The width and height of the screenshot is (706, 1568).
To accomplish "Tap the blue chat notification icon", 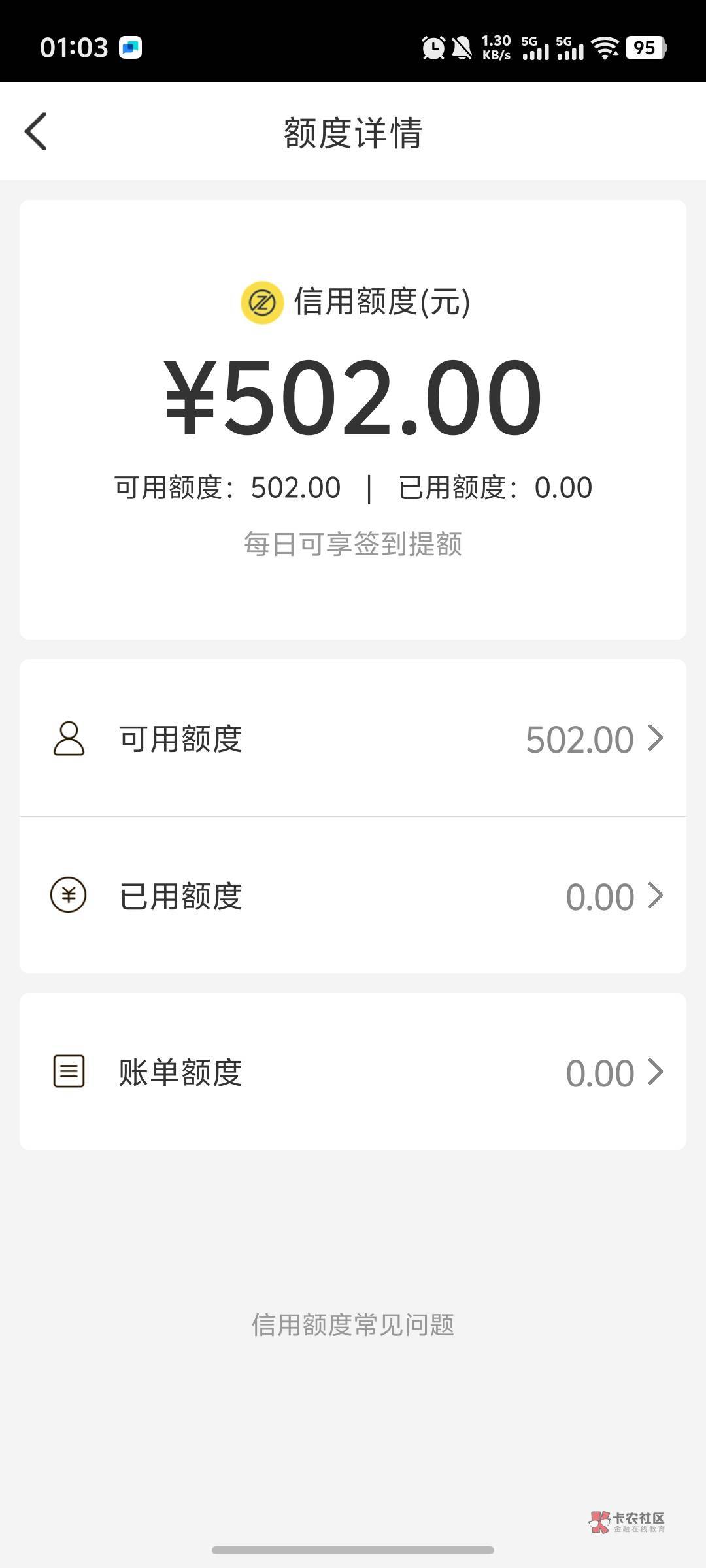I will tap(130, 48).
